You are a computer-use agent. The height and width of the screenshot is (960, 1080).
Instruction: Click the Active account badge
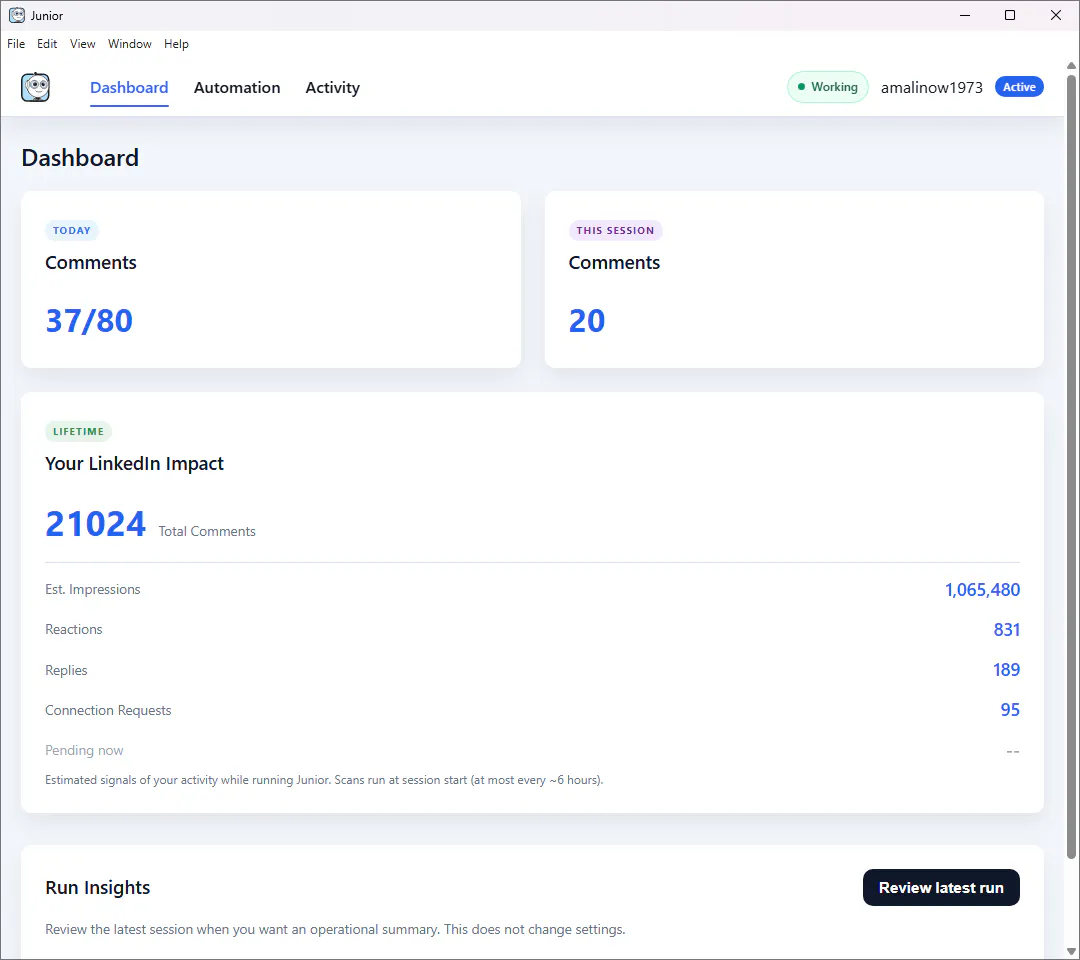(x=1019, y=87)
